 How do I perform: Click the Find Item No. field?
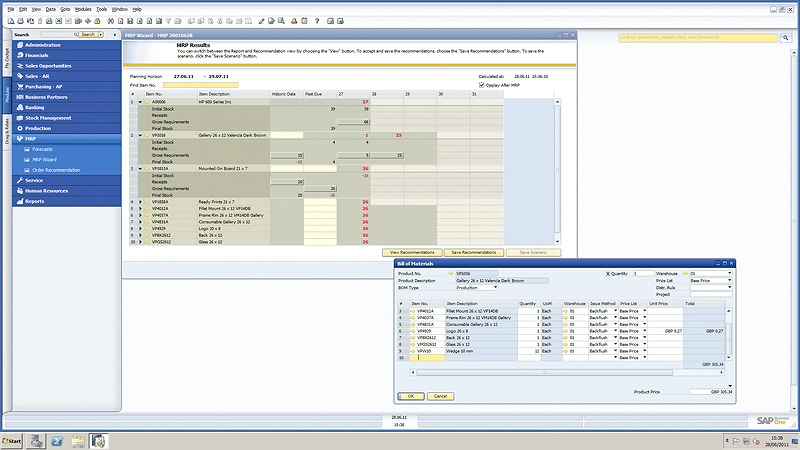click(x=200, y=85)
